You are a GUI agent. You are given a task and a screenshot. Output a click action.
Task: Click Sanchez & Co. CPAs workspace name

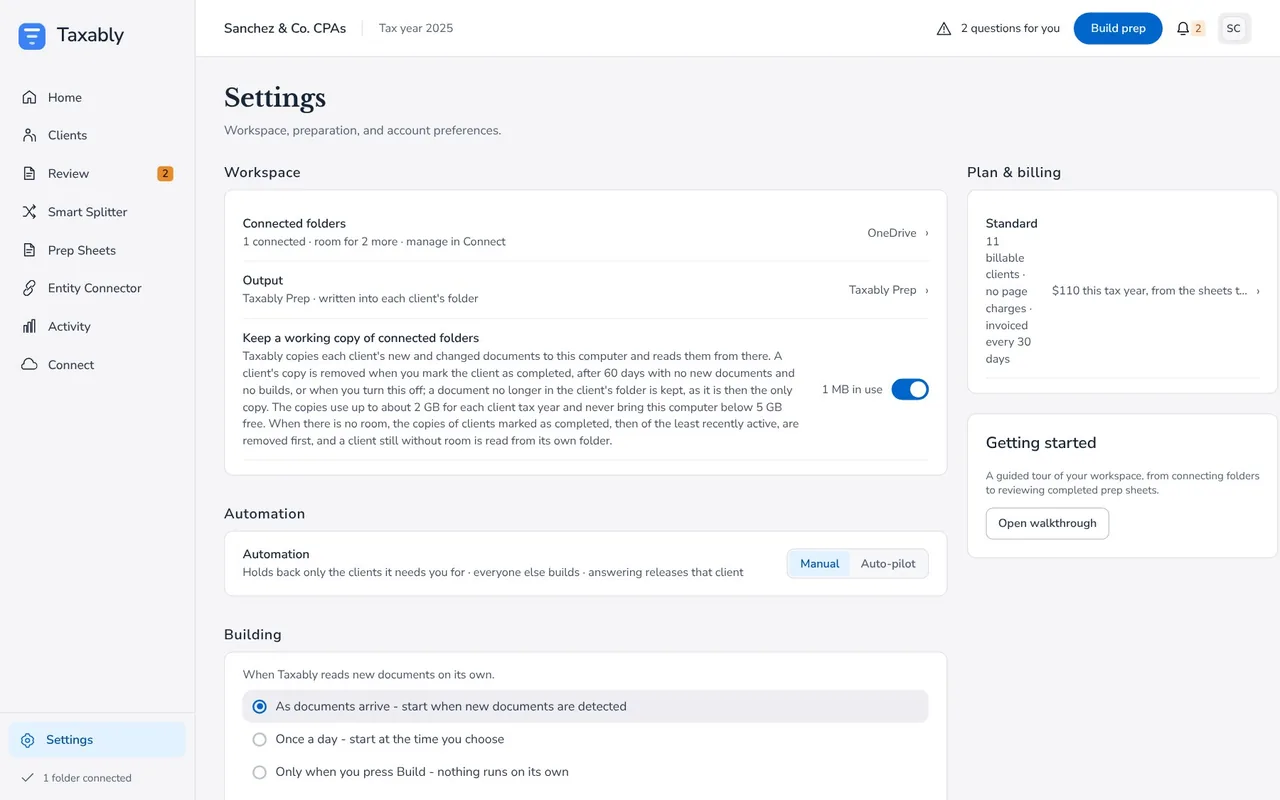click(x=285, y=28)
